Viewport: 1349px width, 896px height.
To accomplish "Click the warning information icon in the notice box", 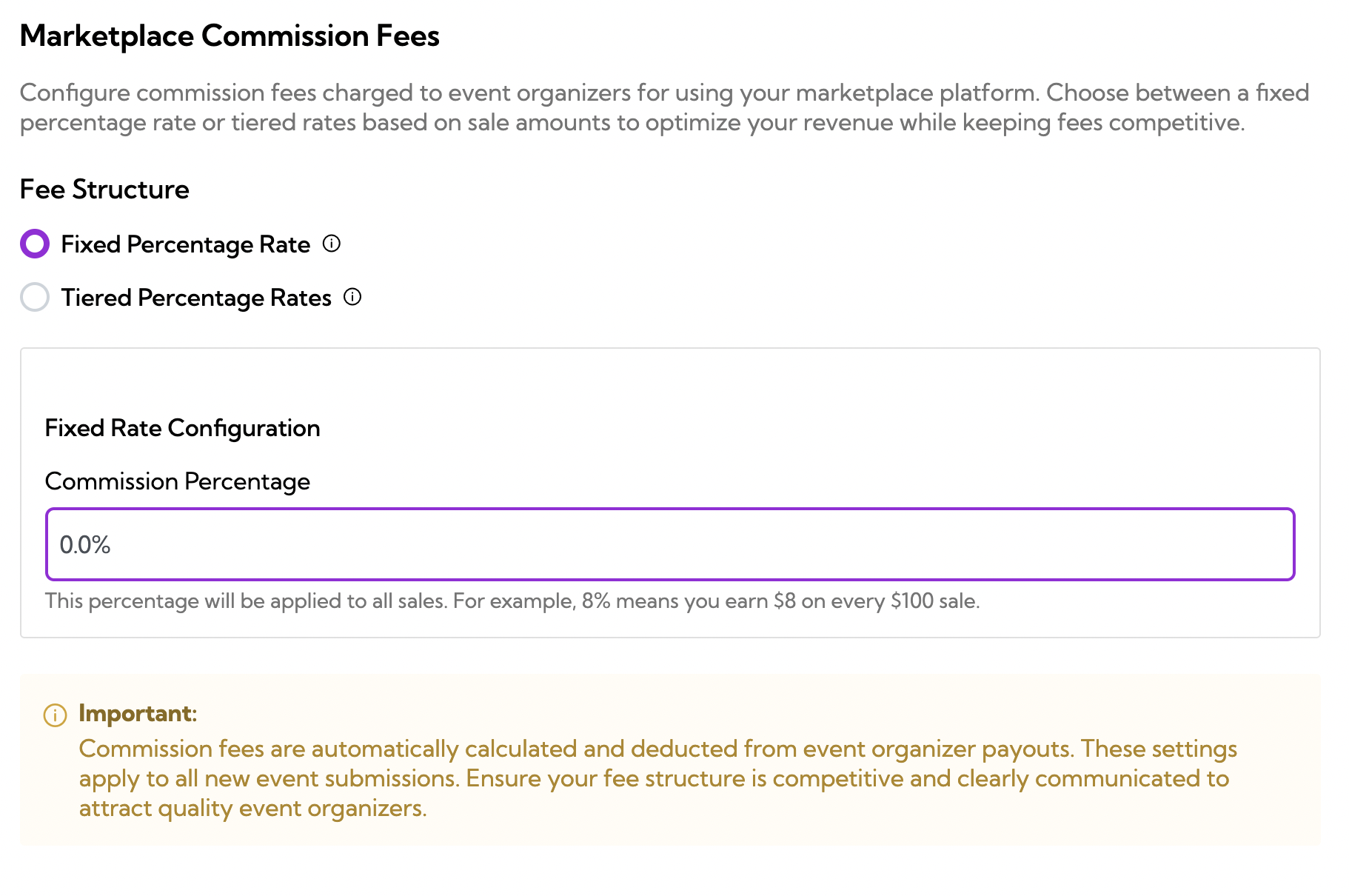I will (x=54, y=715).
